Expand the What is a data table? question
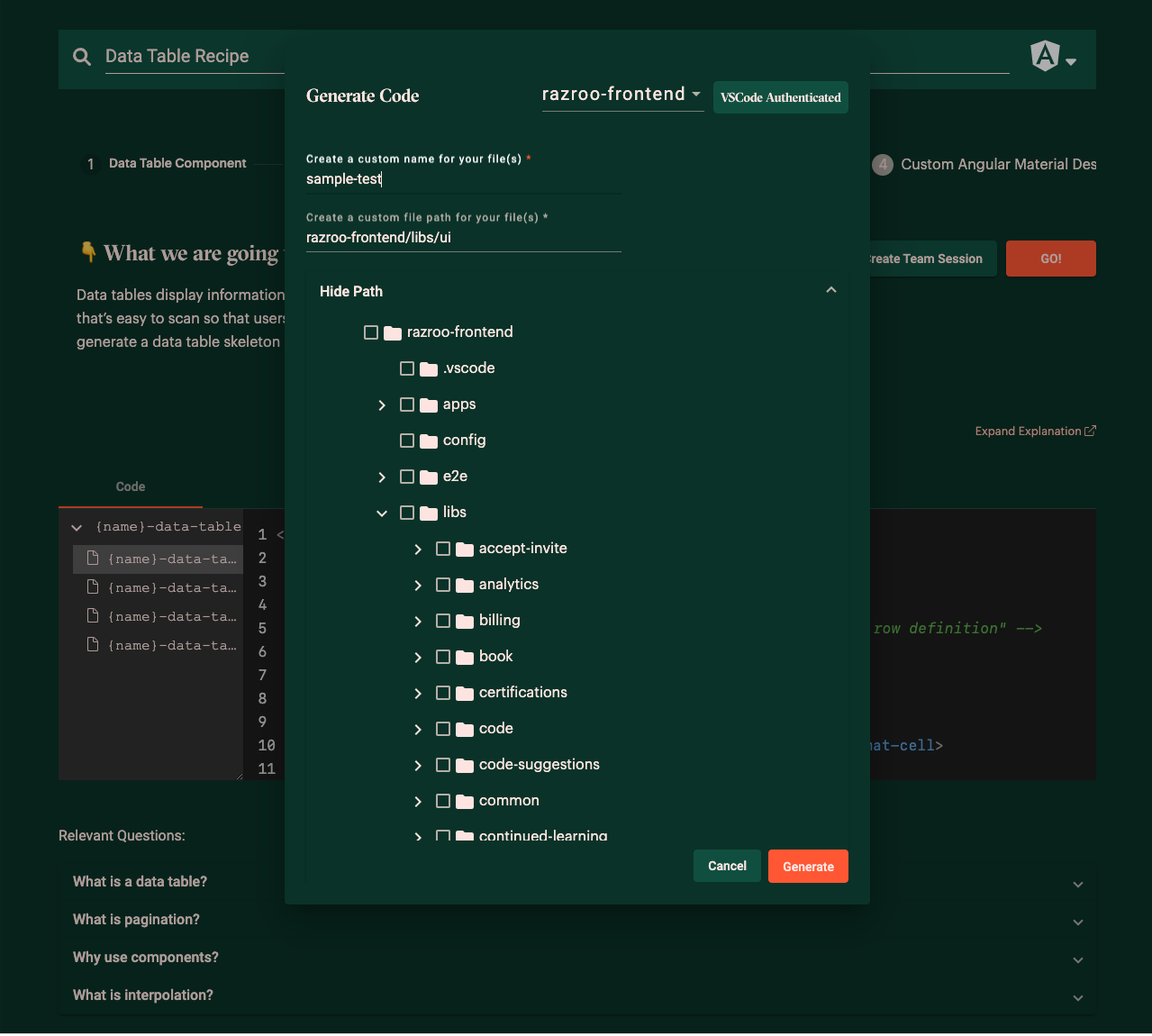Viewport: 1152px width, 1036px height. [x=576, y=882]
